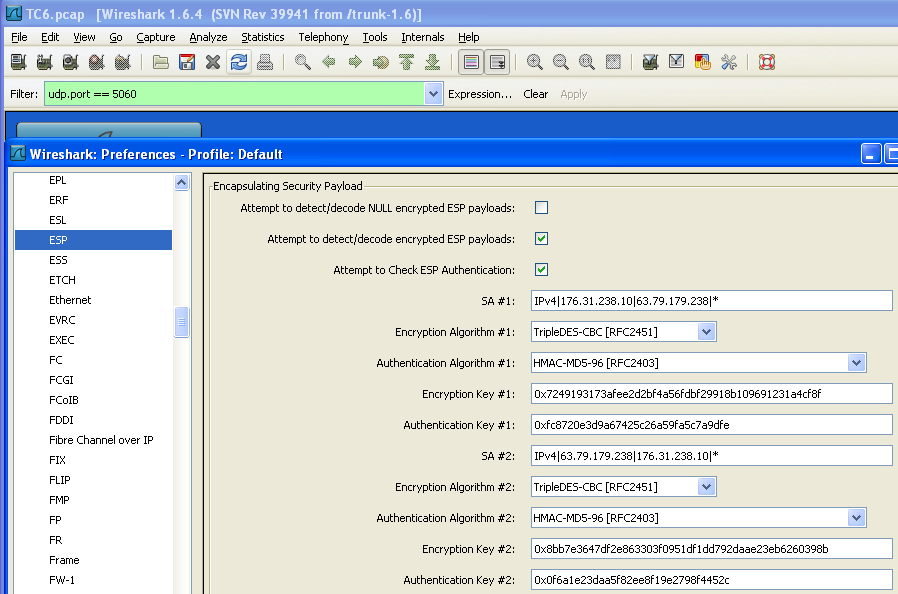The height and width of the screenshot is (594, 898).
Task: Click protocol list scroll-up arrow
Action: [182, 183]
